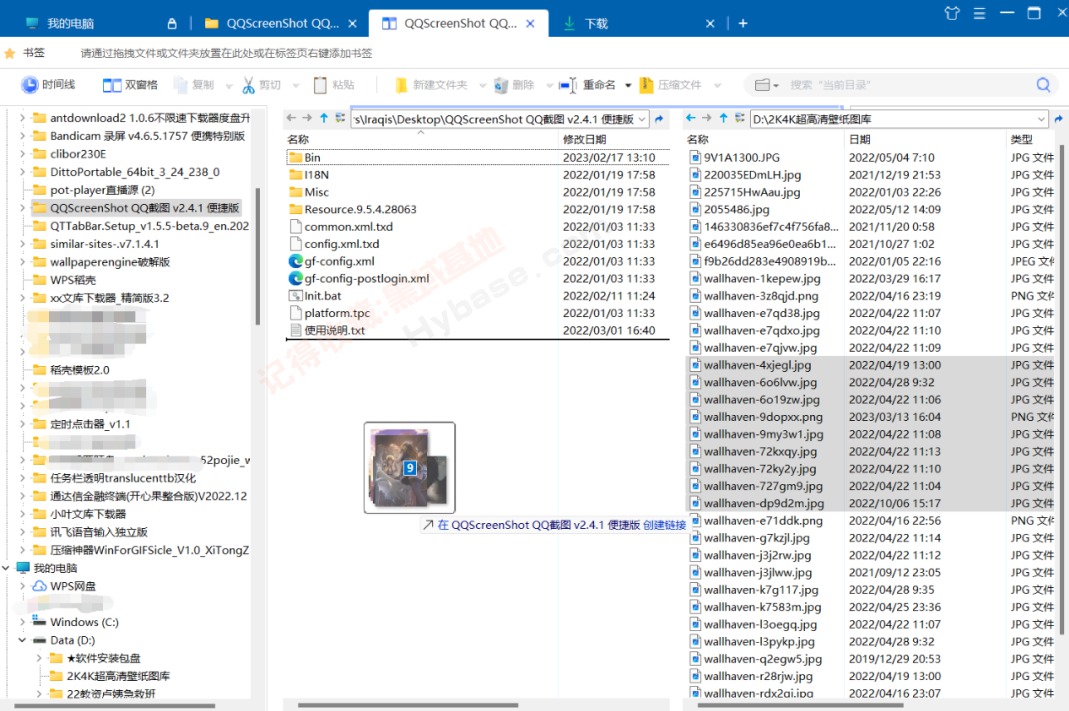
Task: Expand the antdownload2 tree folder
Action: 22,118
